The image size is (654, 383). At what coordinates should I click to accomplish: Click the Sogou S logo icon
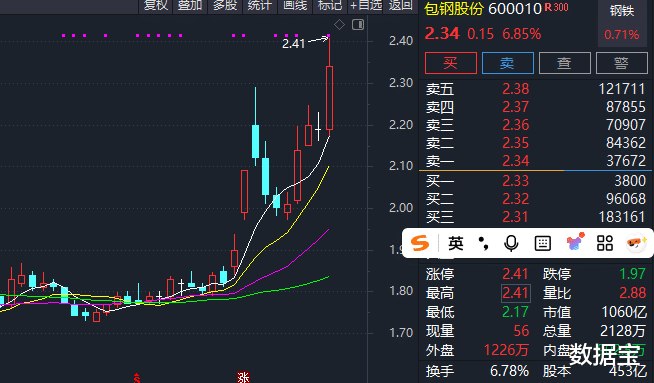(x=420, y=243)
